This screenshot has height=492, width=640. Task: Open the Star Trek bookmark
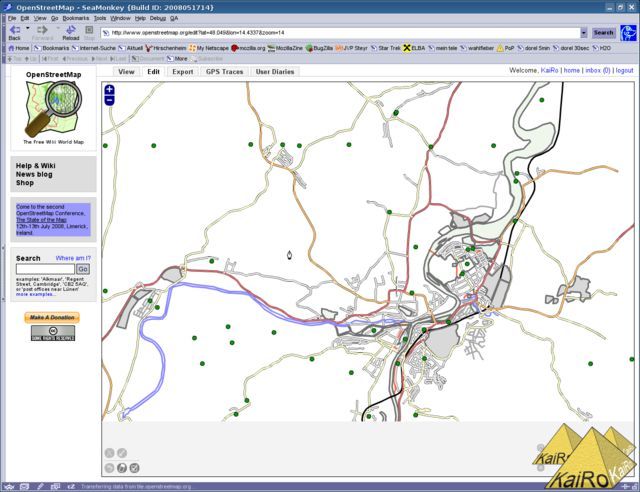(x=386, y=48)
